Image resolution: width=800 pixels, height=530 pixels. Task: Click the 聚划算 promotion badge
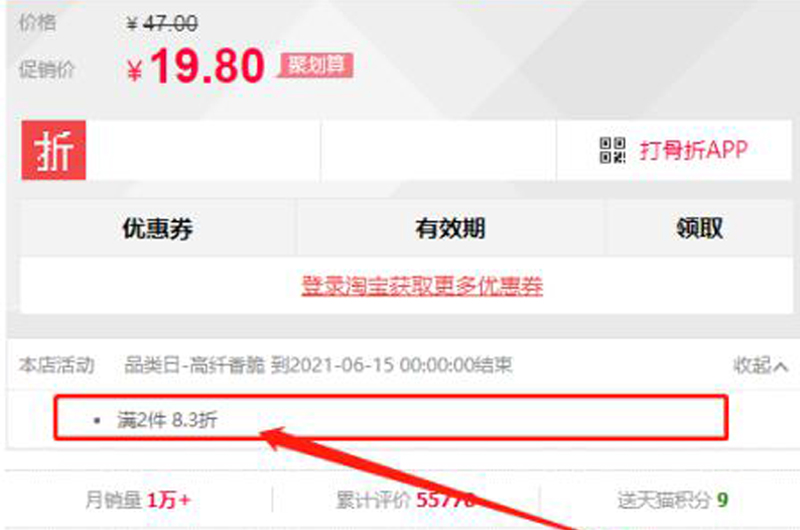tap(316, 65)
